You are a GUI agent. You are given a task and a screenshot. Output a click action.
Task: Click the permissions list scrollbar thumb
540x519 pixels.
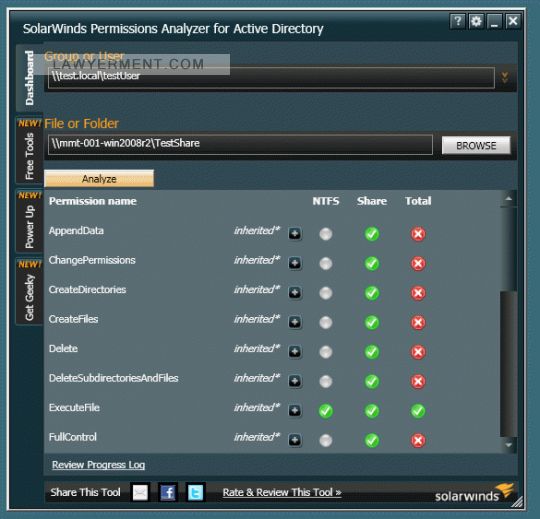[508, 364]
